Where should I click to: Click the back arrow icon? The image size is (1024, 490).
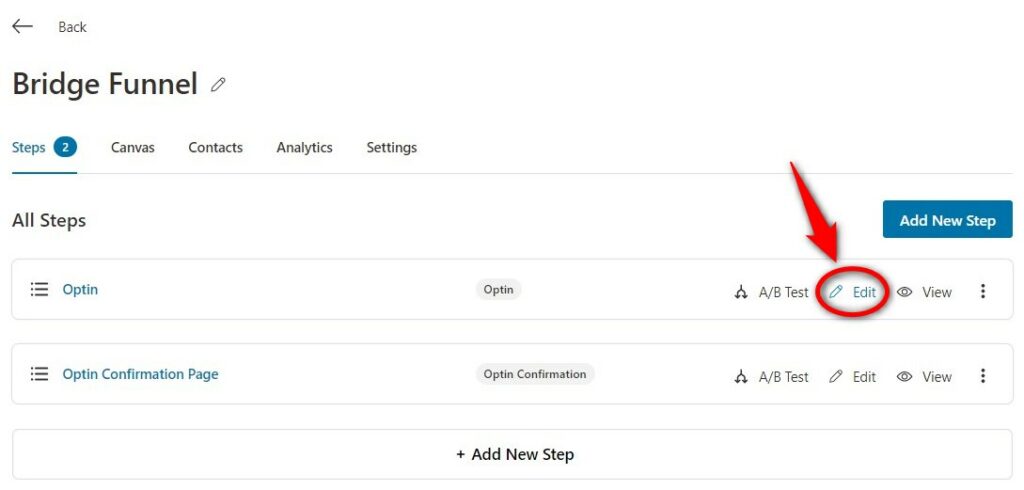(x=22, y=26)
